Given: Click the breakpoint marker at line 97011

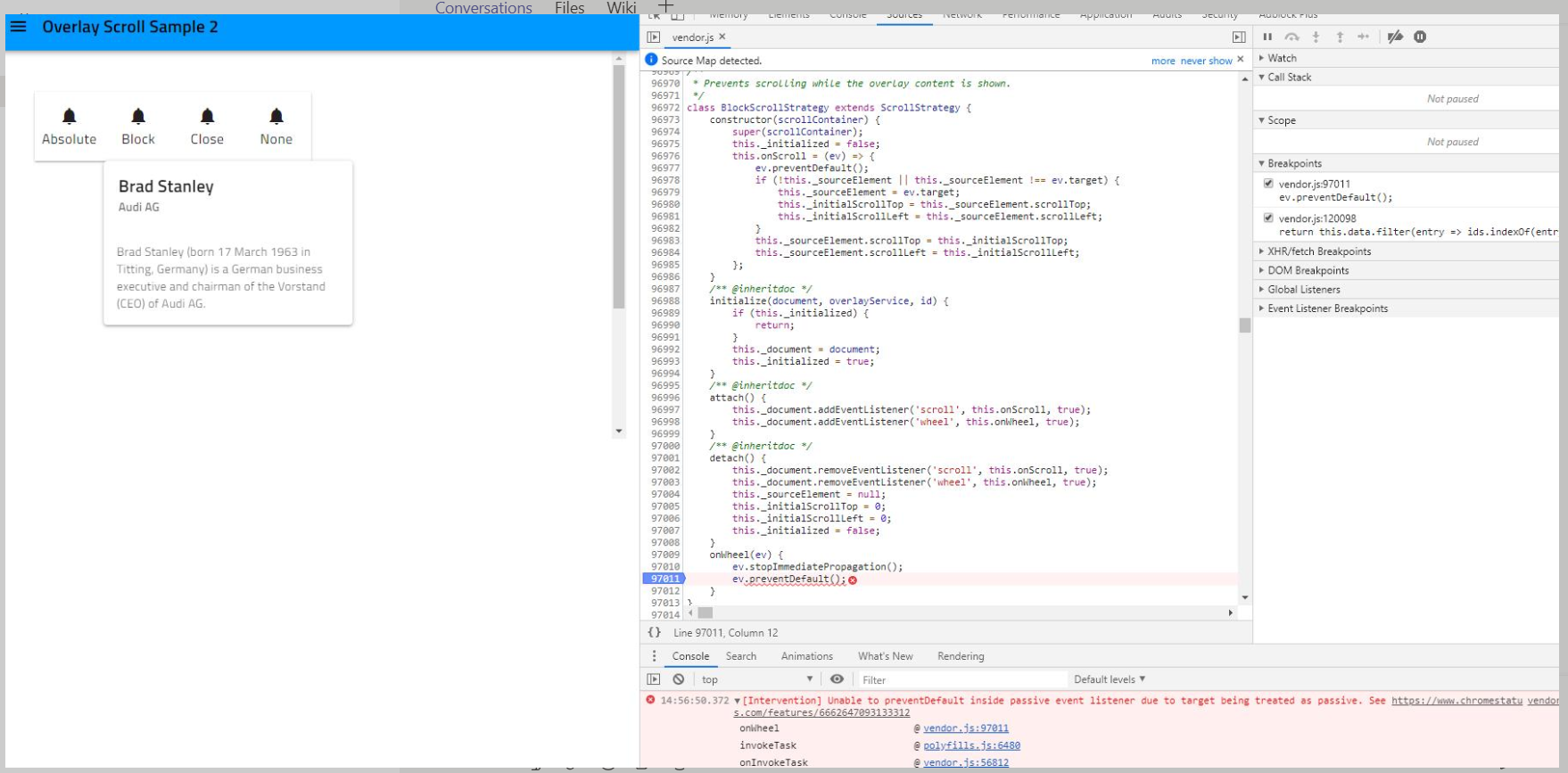Looking at the screenshot, I should 664,579.
